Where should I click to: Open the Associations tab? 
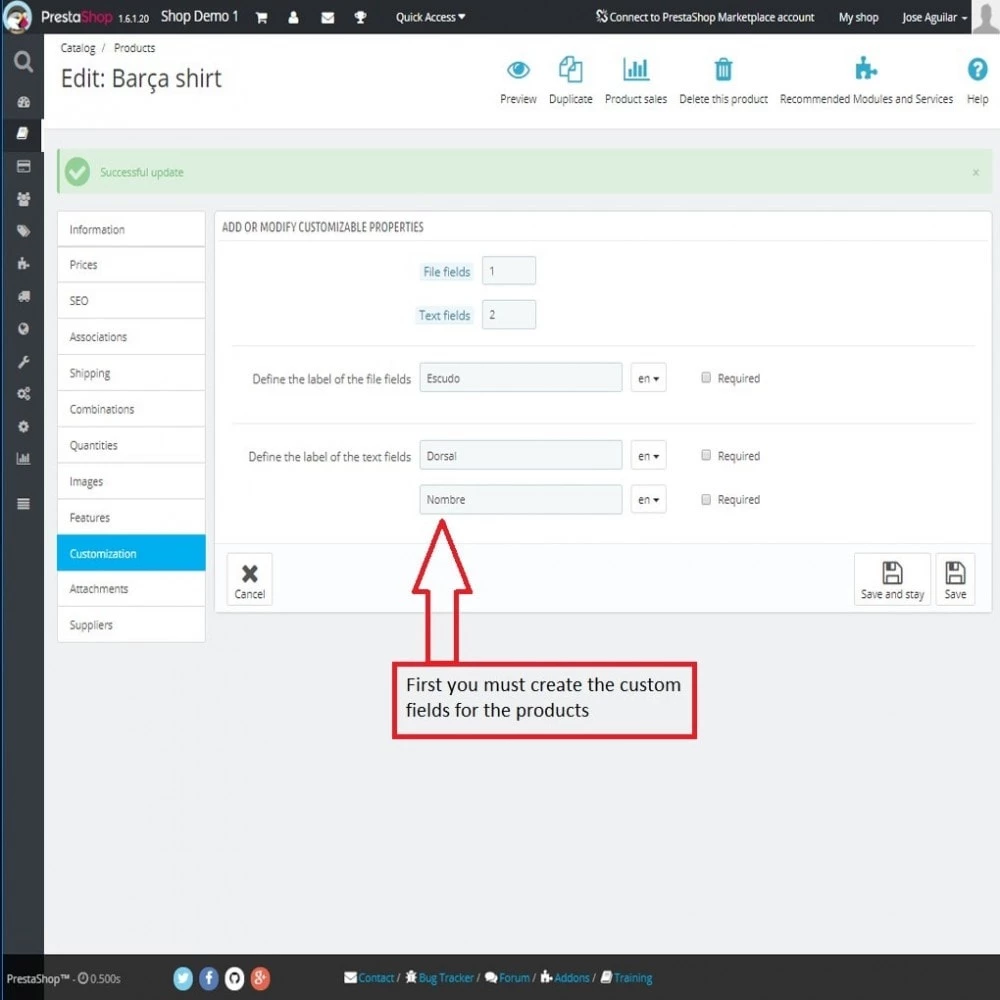(x=131, y=337)
